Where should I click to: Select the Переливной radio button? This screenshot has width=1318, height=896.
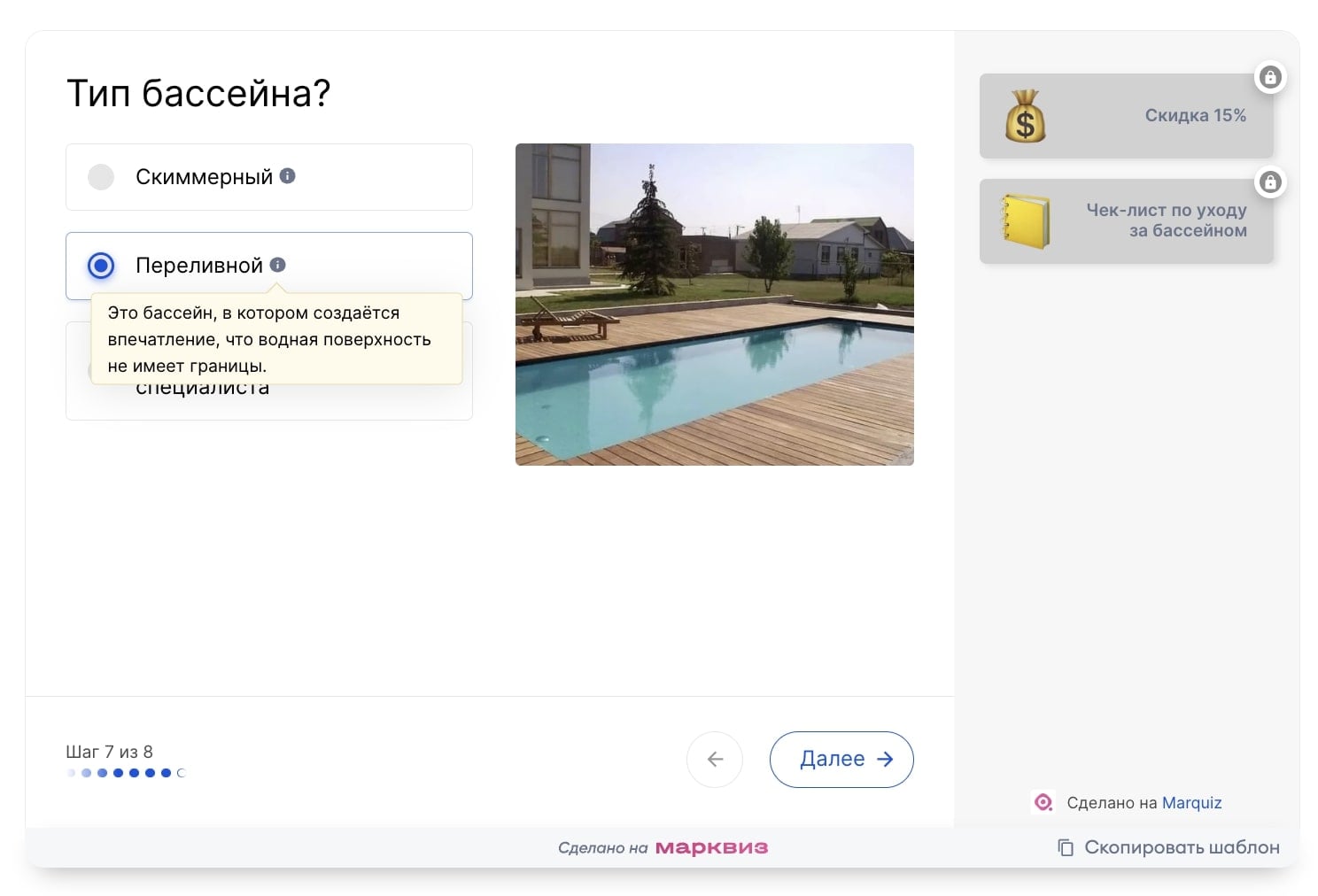point(101,266)
